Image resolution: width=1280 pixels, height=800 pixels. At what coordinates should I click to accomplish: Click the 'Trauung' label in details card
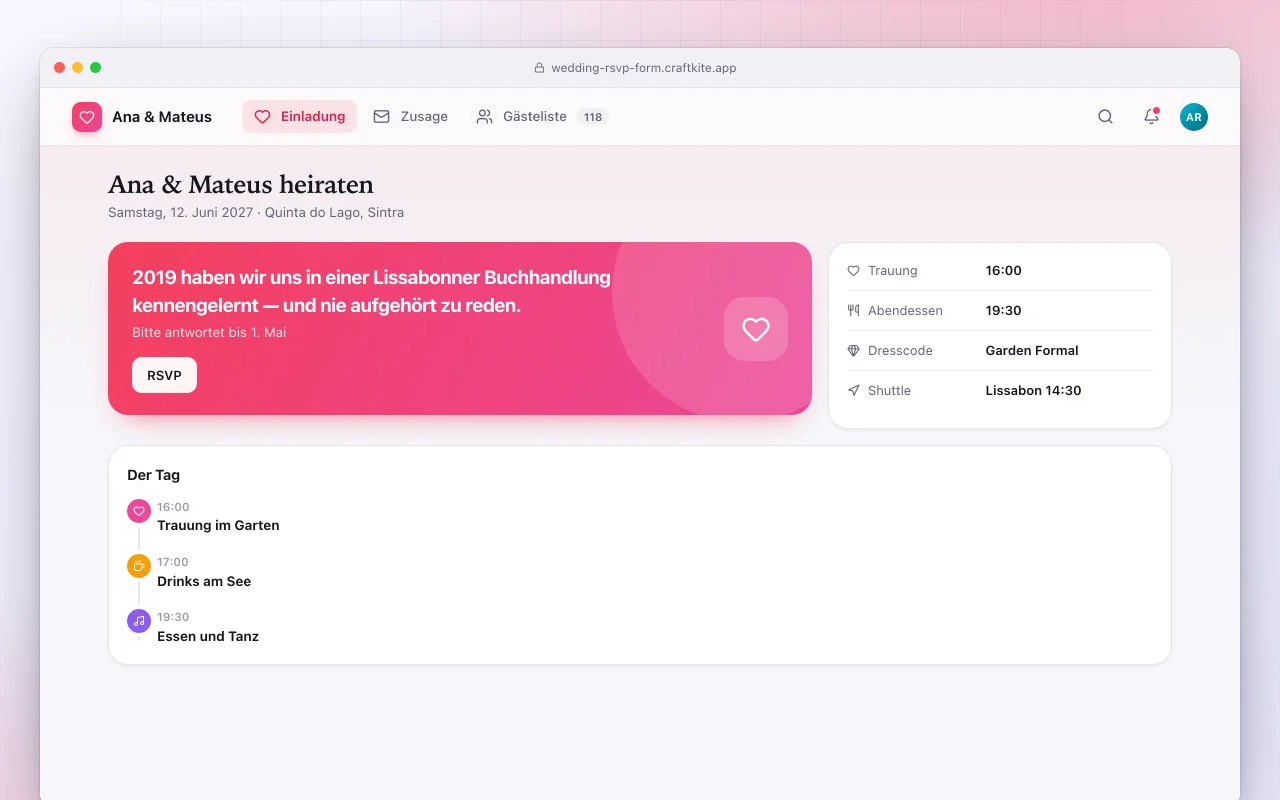[892, 271]
